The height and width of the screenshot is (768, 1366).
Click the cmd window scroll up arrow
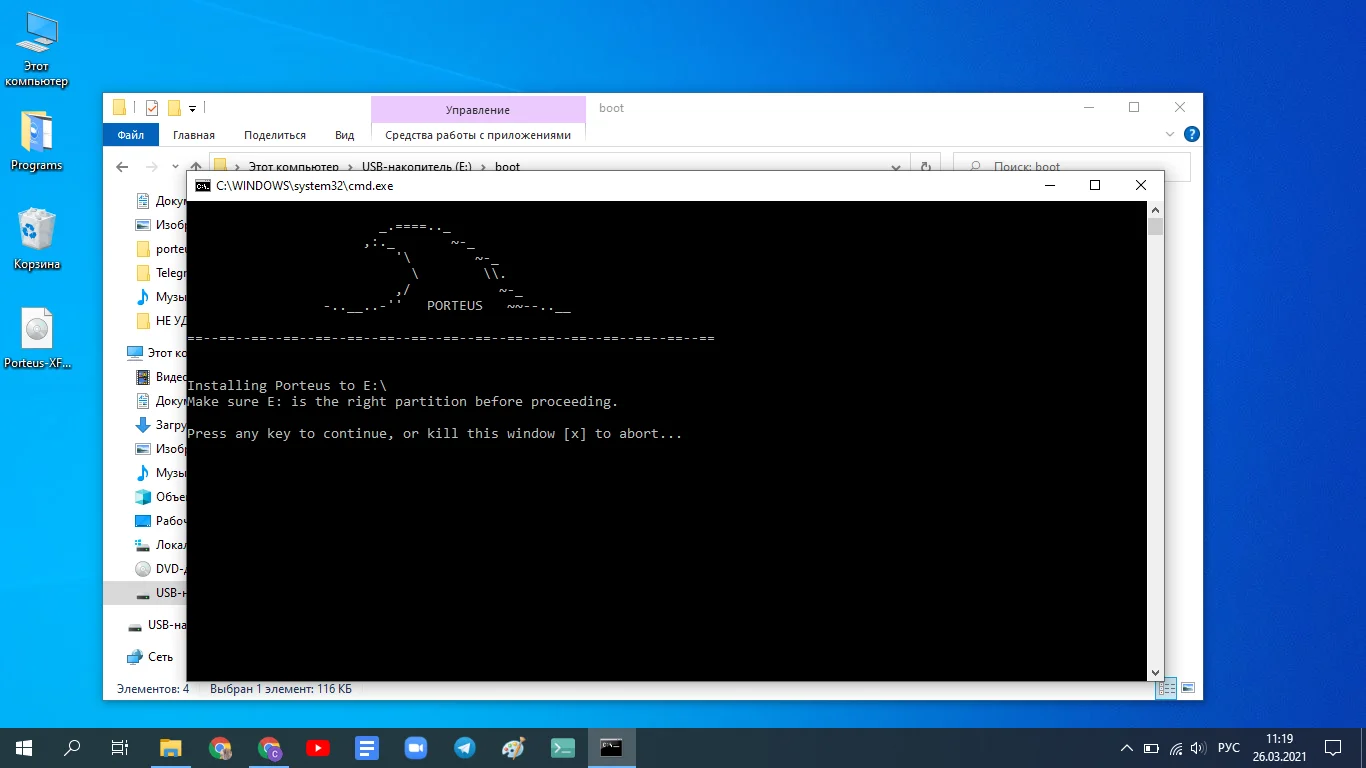pos(1155,210)
